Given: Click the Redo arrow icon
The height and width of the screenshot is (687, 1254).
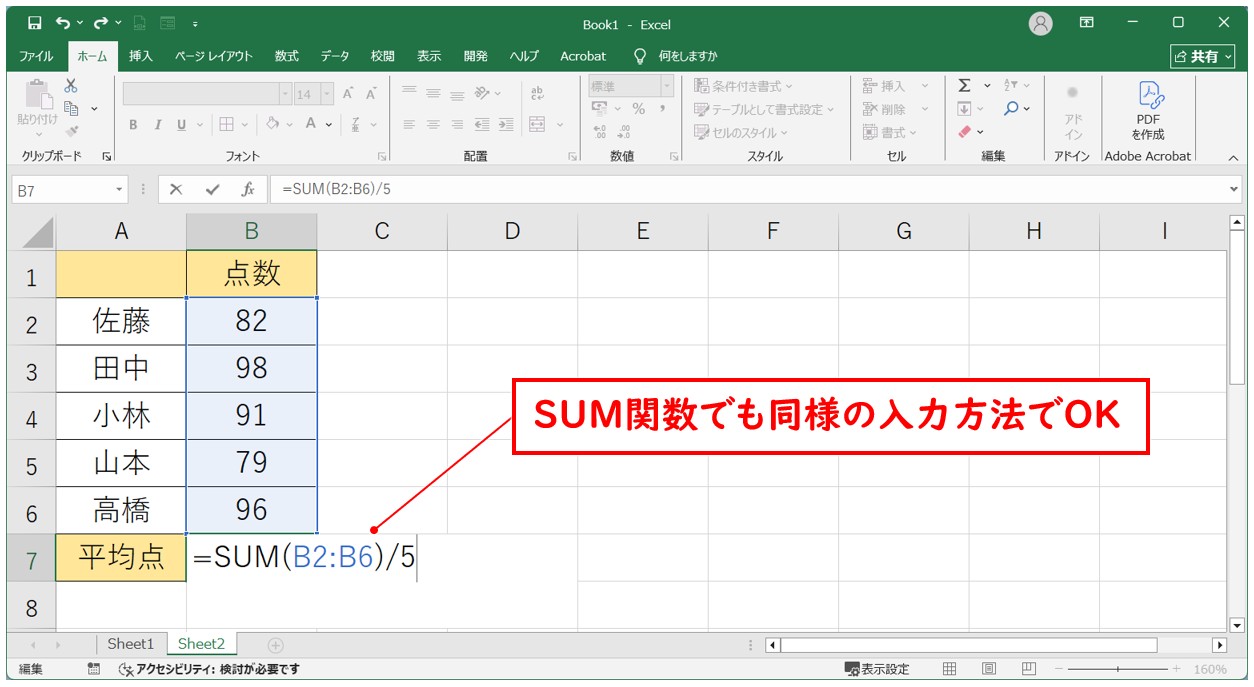Looking at the screenshot, I should coord(101,22).
